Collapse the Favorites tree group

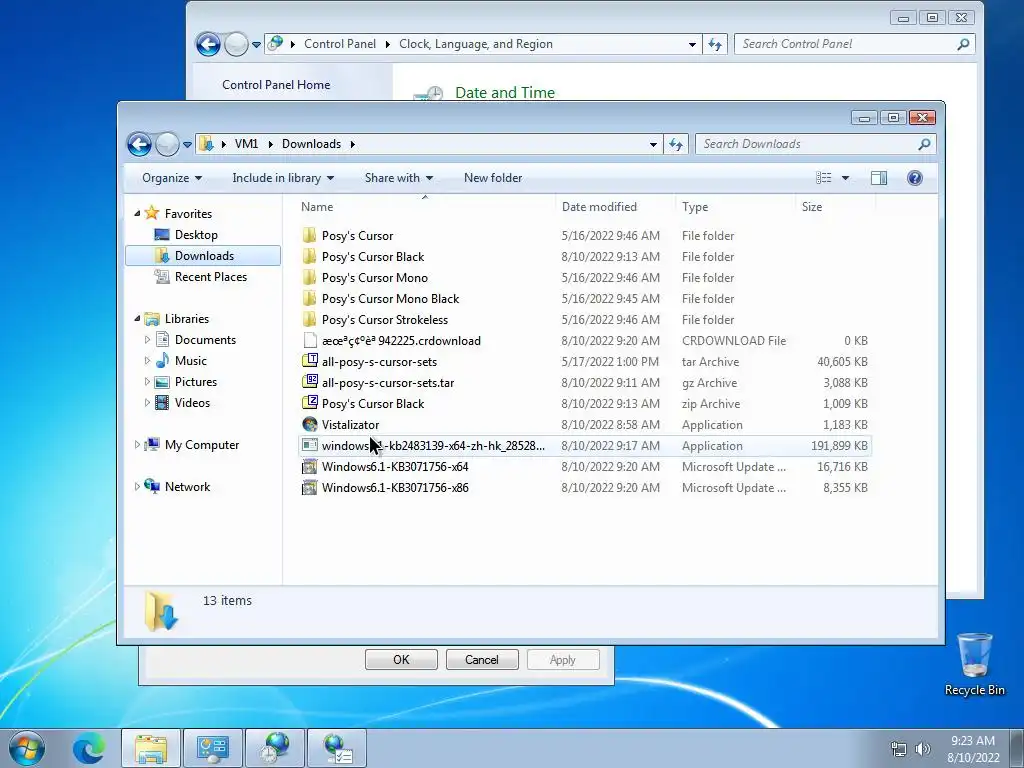137,214
